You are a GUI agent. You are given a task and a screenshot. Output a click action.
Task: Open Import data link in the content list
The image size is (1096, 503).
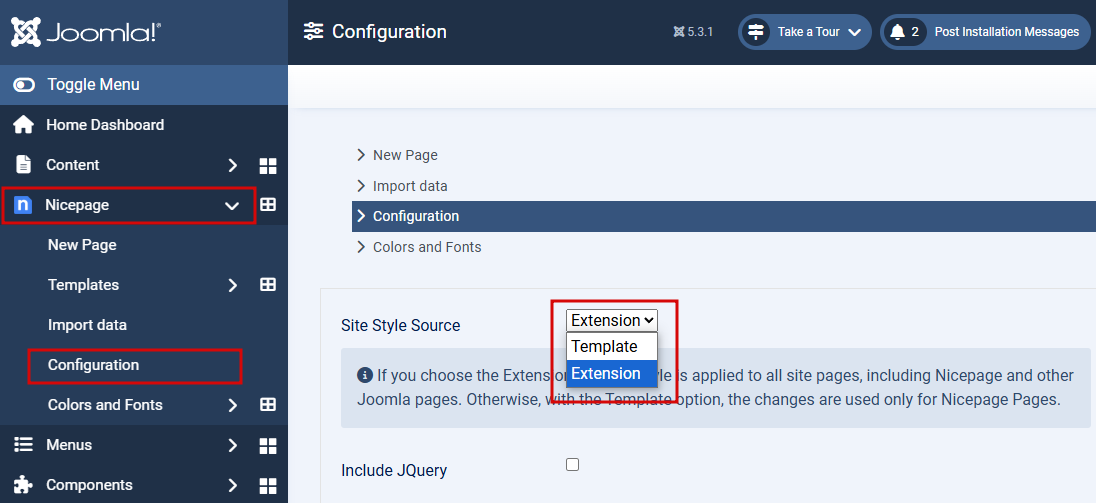coord(410,186)
